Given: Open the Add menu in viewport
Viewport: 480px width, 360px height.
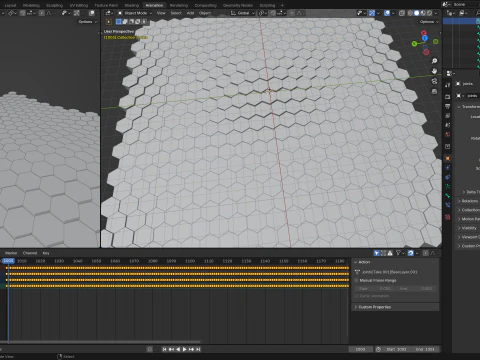Looking at the screenshot, I should [190, 13].
